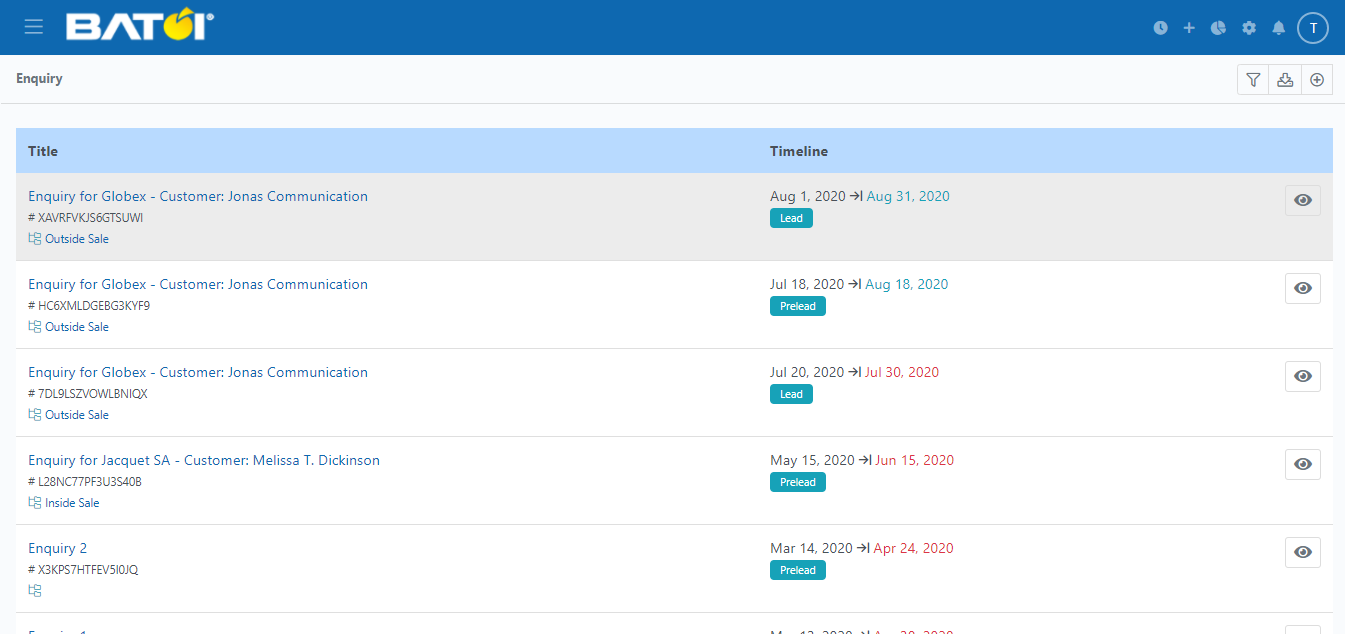Screen dimensions: 1345x634
Task: Click Inside Sale under Jacquet SA enquiry
Action: (72, 503)
